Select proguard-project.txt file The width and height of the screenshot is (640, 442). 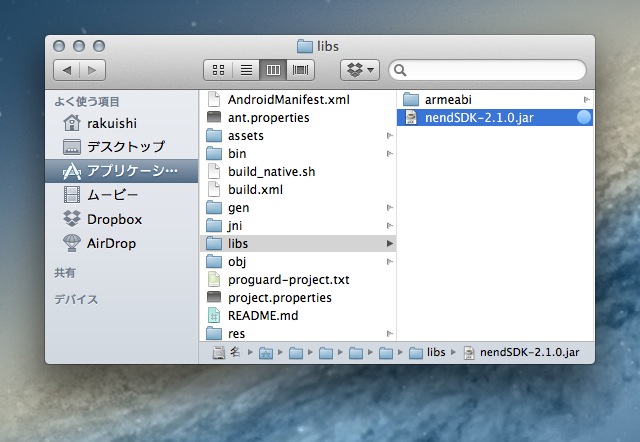coord(298,280)
